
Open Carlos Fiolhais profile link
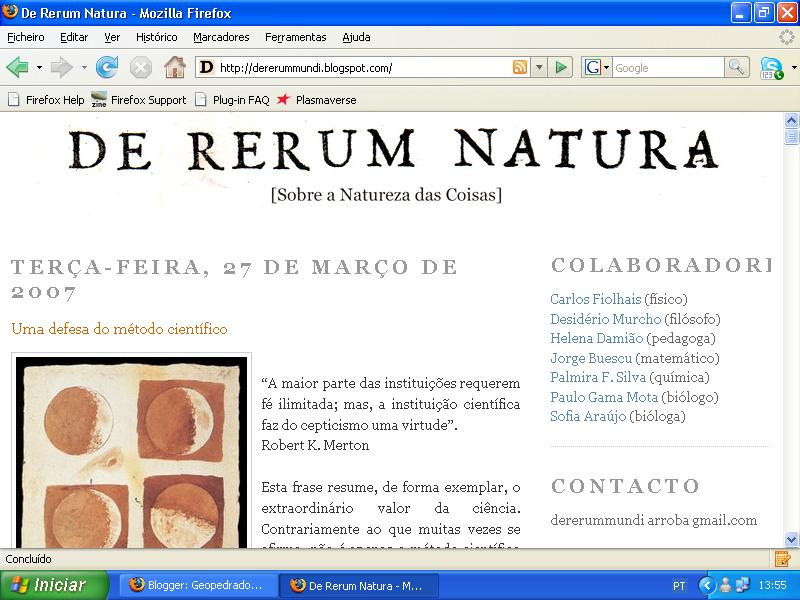[x=595, y=299]
